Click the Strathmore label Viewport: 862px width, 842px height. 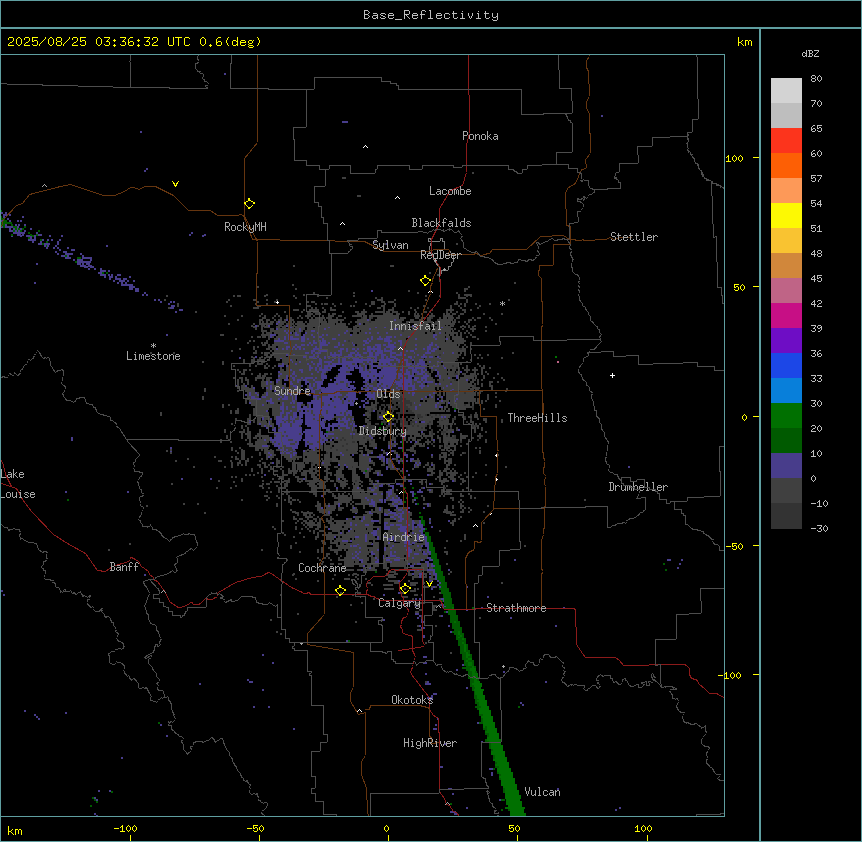(516, 608)
